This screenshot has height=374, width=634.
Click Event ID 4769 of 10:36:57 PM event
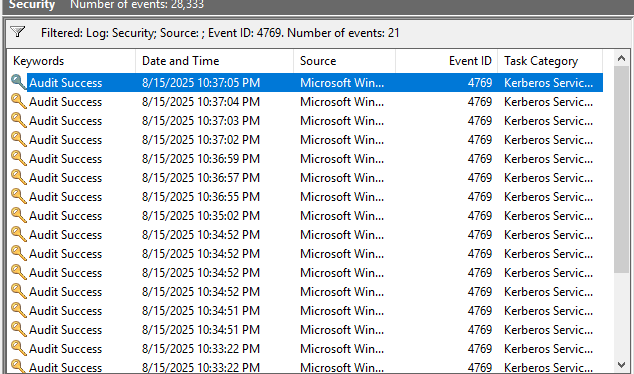(x=480, y=178)
